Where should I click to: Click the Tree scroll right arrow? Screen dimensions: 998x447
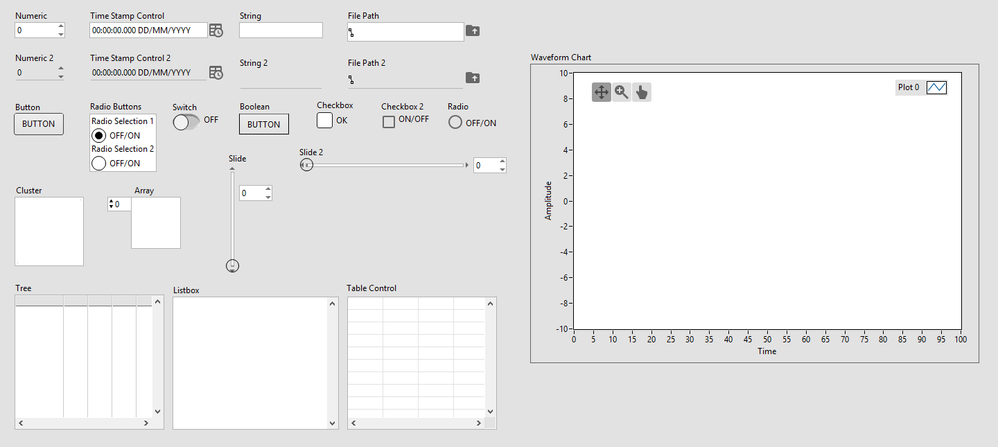click(x=146, y=423)
